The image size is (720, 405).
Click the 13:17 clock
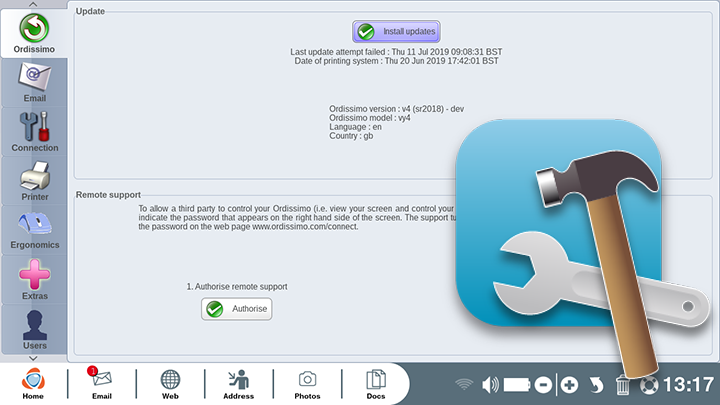[688, 385]
